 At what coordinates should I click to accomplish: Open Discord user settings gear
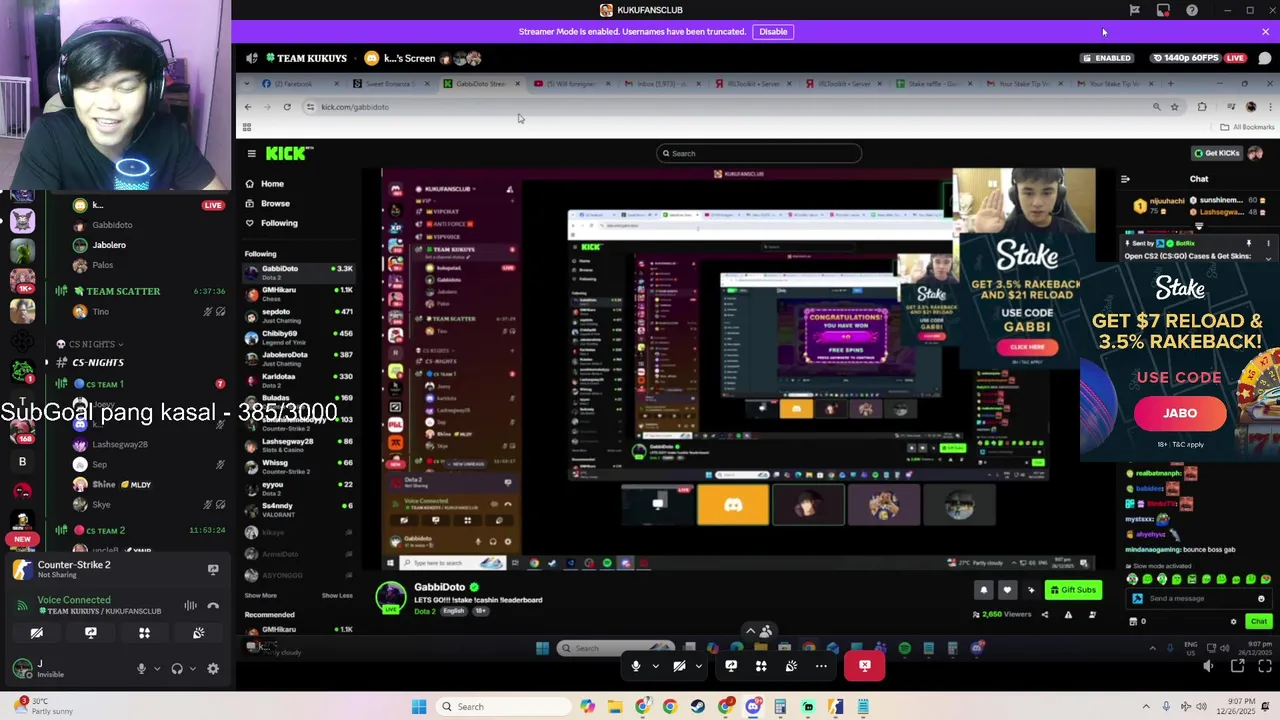pos(213,669)
